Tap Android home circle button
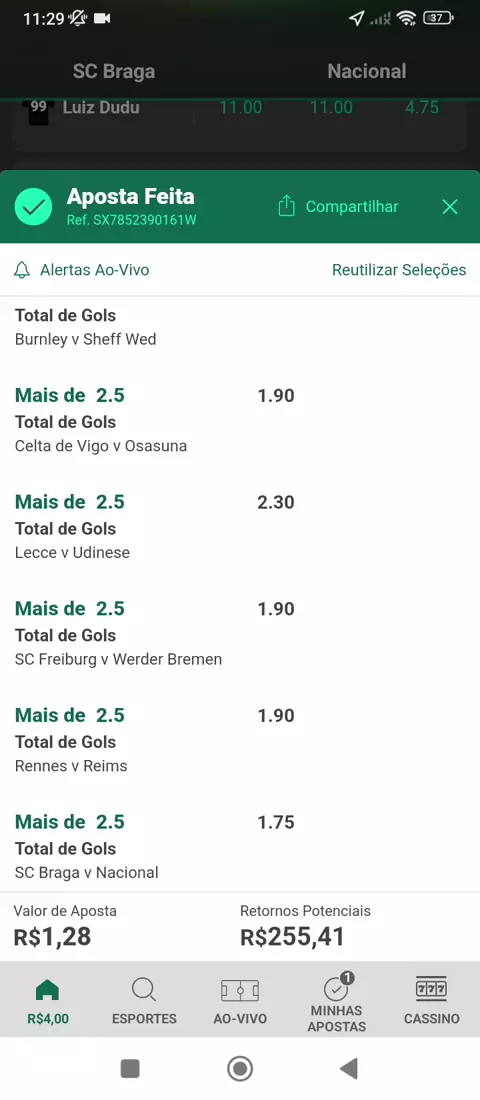The image size is (480, 1100). (x=240, y=1068)
